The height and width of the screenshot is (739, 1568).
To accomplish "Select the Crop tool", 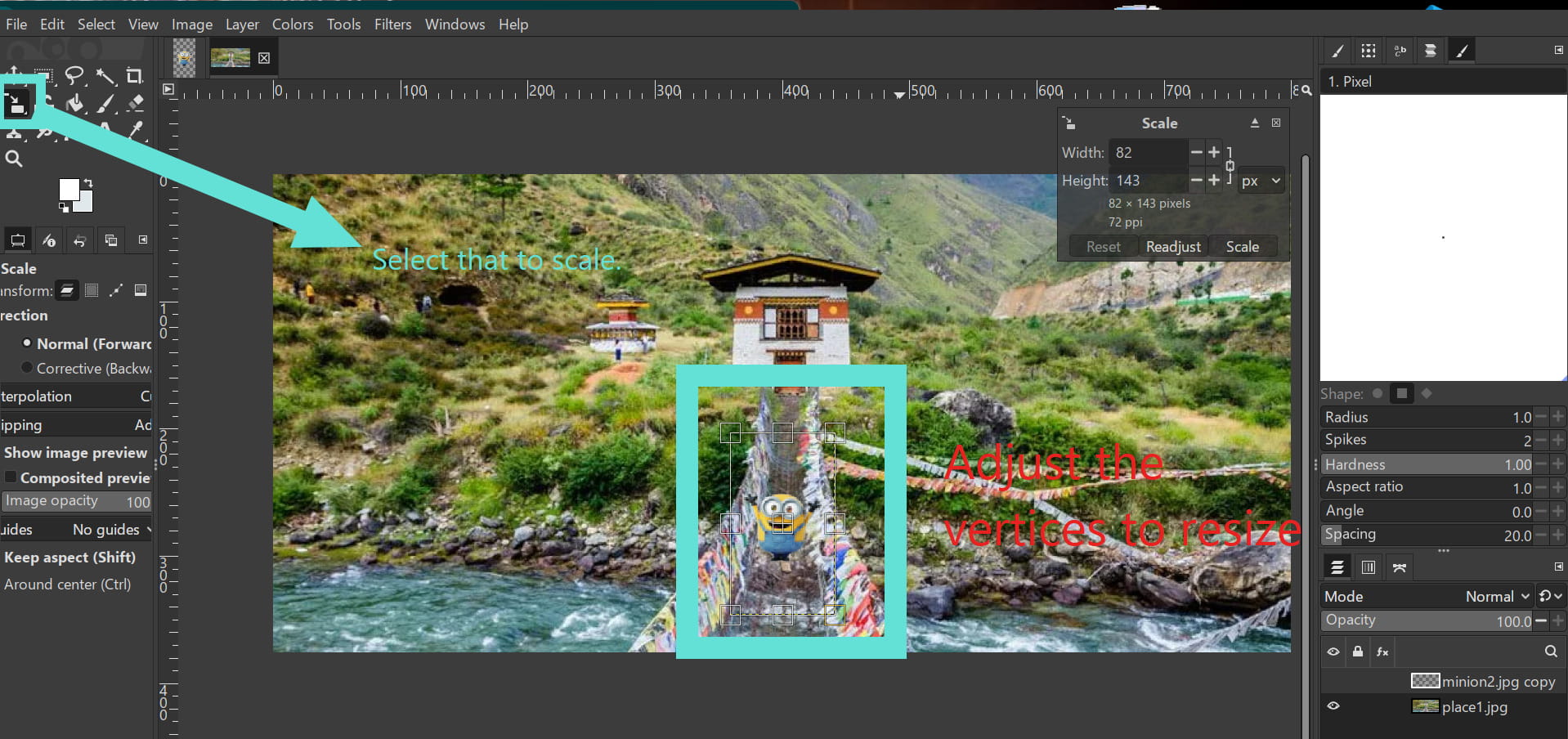I will pyautogui.click(x=135, y=76).
